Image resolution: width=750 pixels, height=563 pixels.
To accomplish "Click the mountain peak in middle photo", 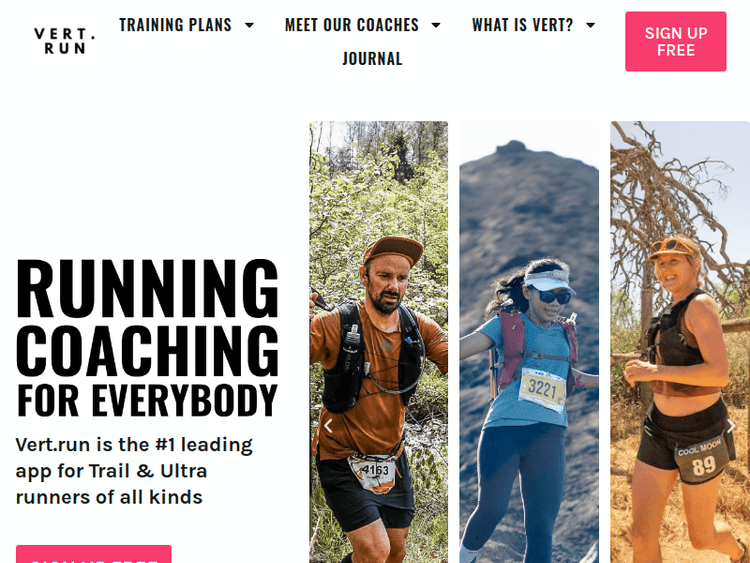I will click(512, 147).
